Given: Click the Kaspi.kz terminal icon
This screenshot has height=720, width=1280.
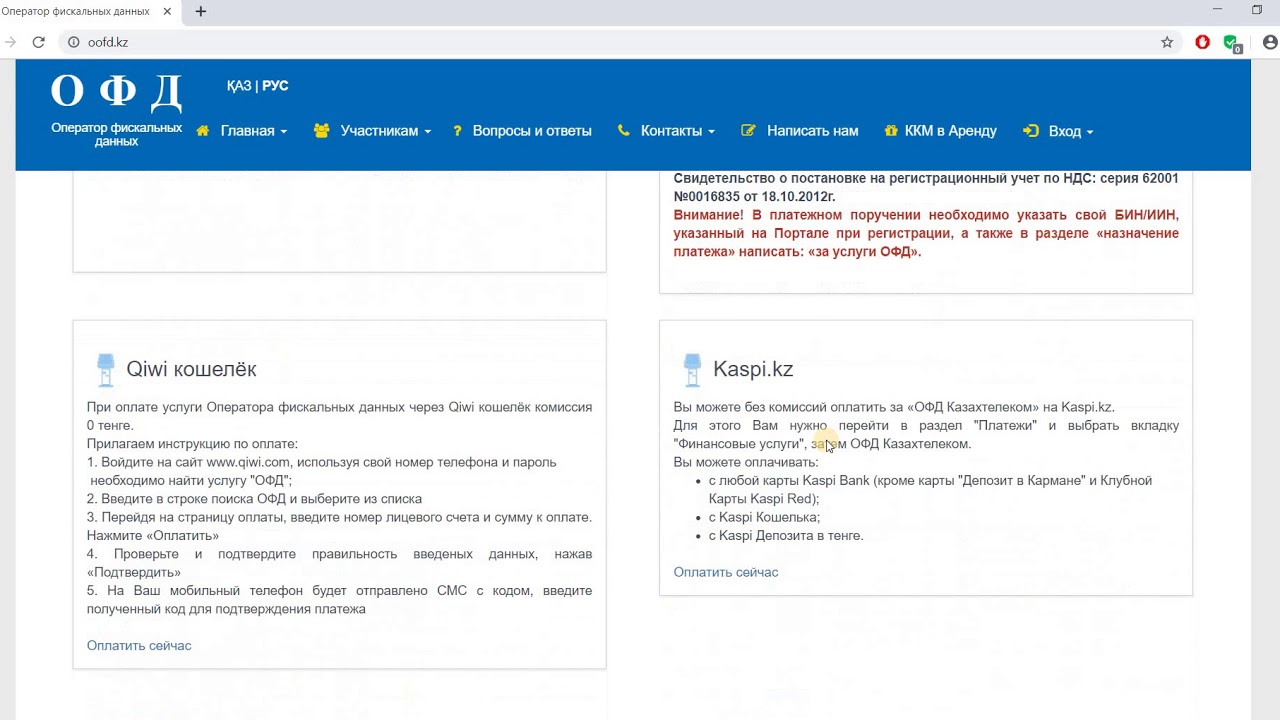Looking at the screenshot, I should (692, 370).
